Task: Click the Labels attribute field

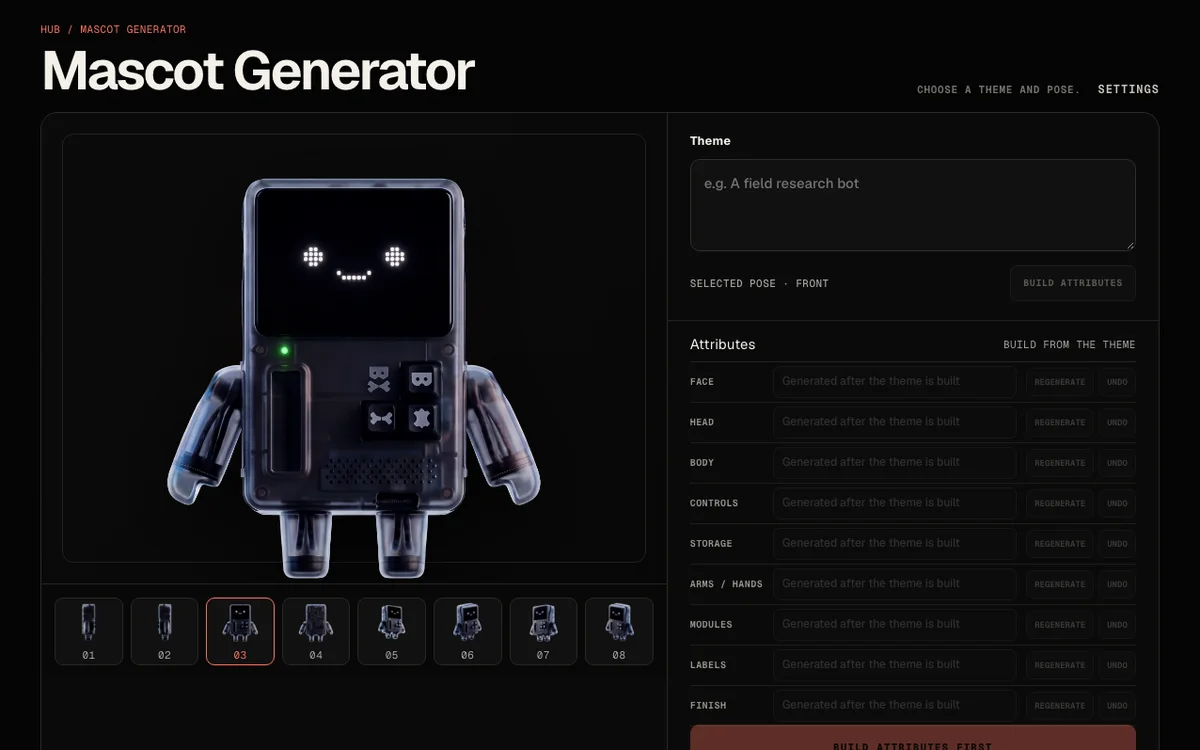Action: (x=895, y=665)
